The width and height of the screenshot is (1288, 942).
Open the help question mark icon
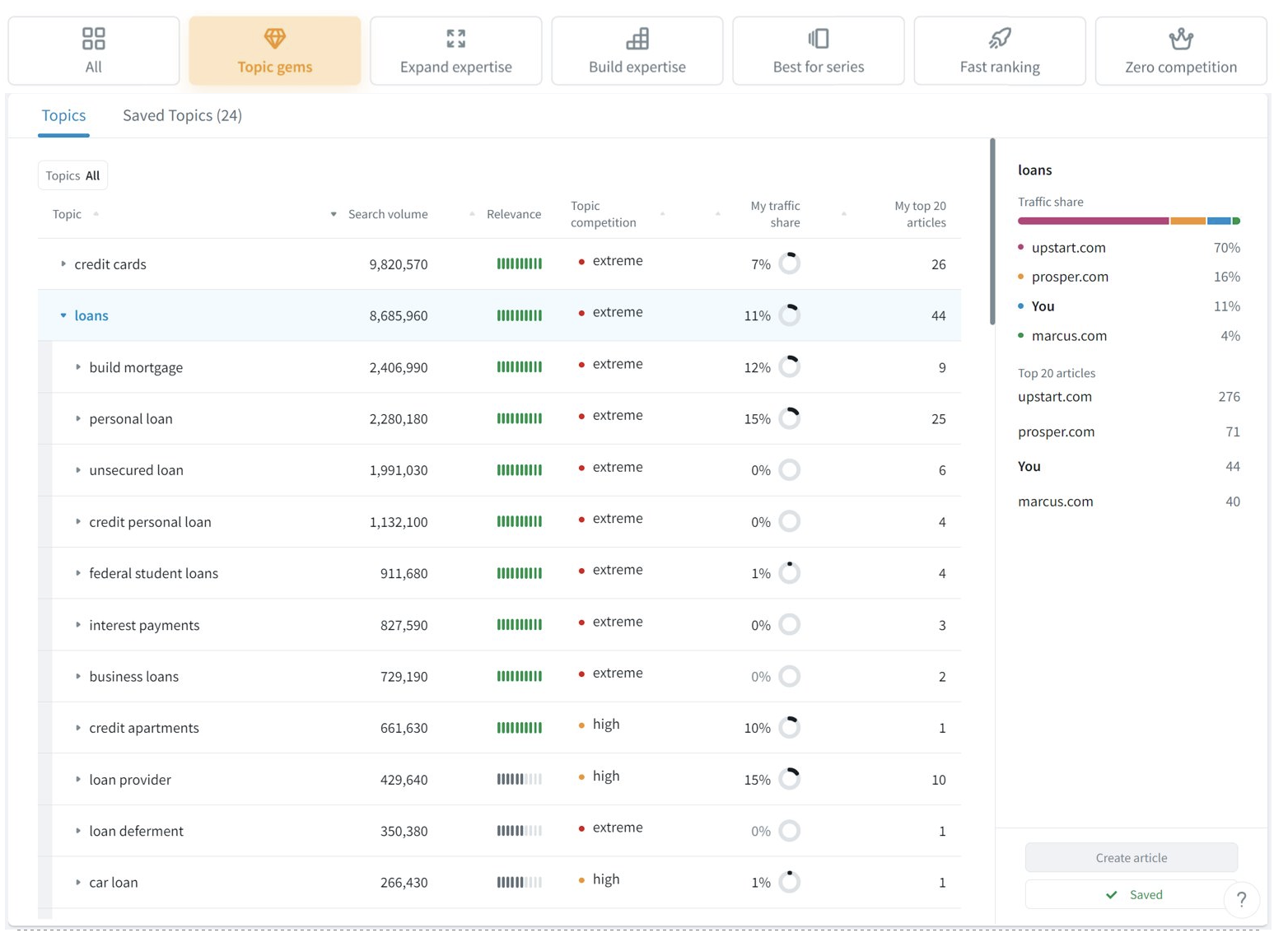[x=1241, y=899]
